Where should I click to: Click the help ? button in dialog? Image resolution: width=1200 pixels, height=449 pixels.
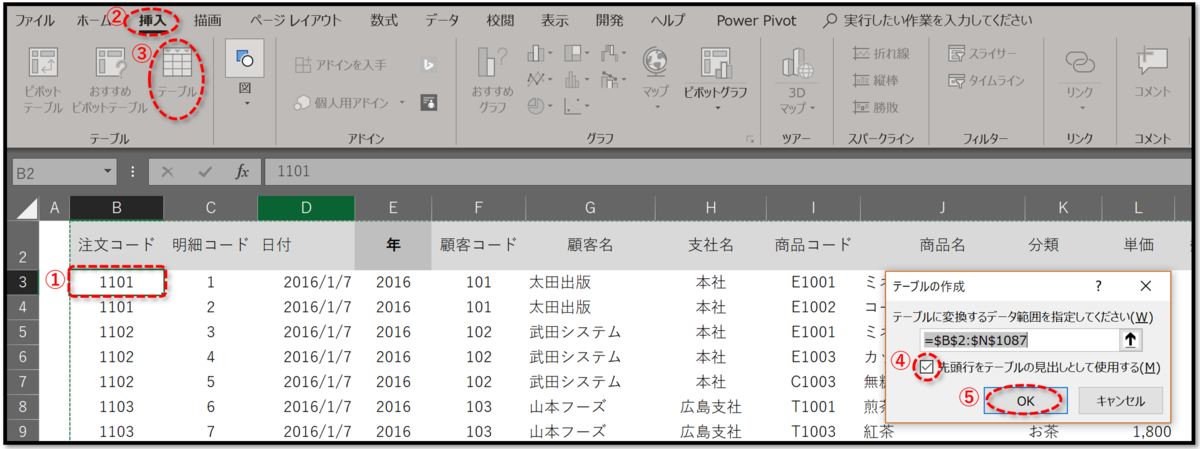pos(1099,286)
